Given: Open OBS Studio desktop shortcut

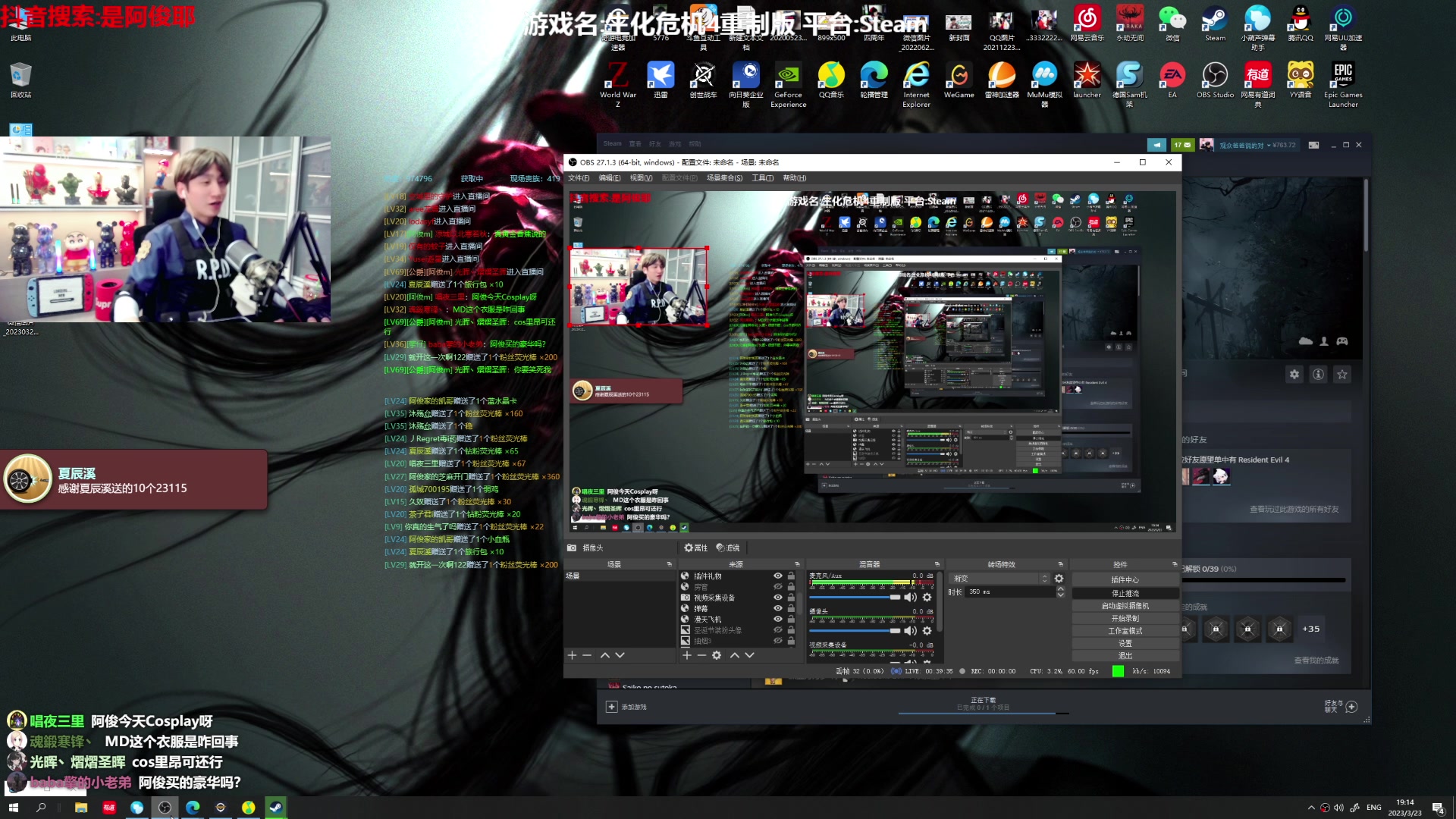Looking at the screenshot, I should [x=1215, y=80].
